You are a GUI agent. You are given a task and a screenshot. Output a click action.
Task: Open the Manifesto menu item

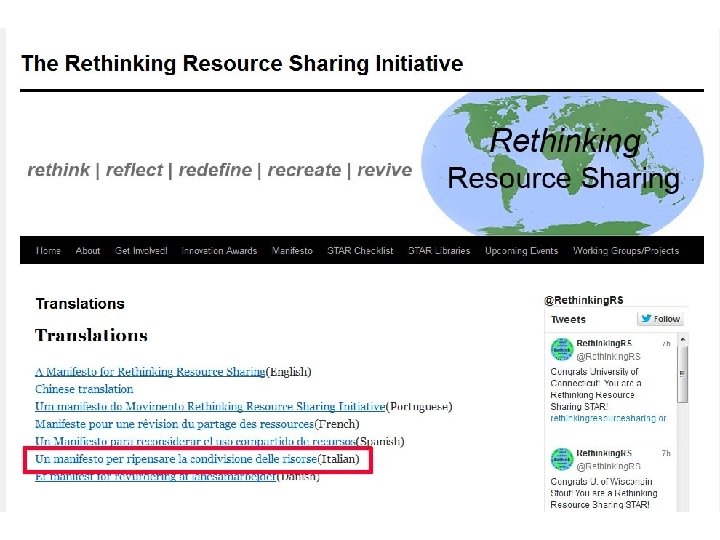click(292, 251)
